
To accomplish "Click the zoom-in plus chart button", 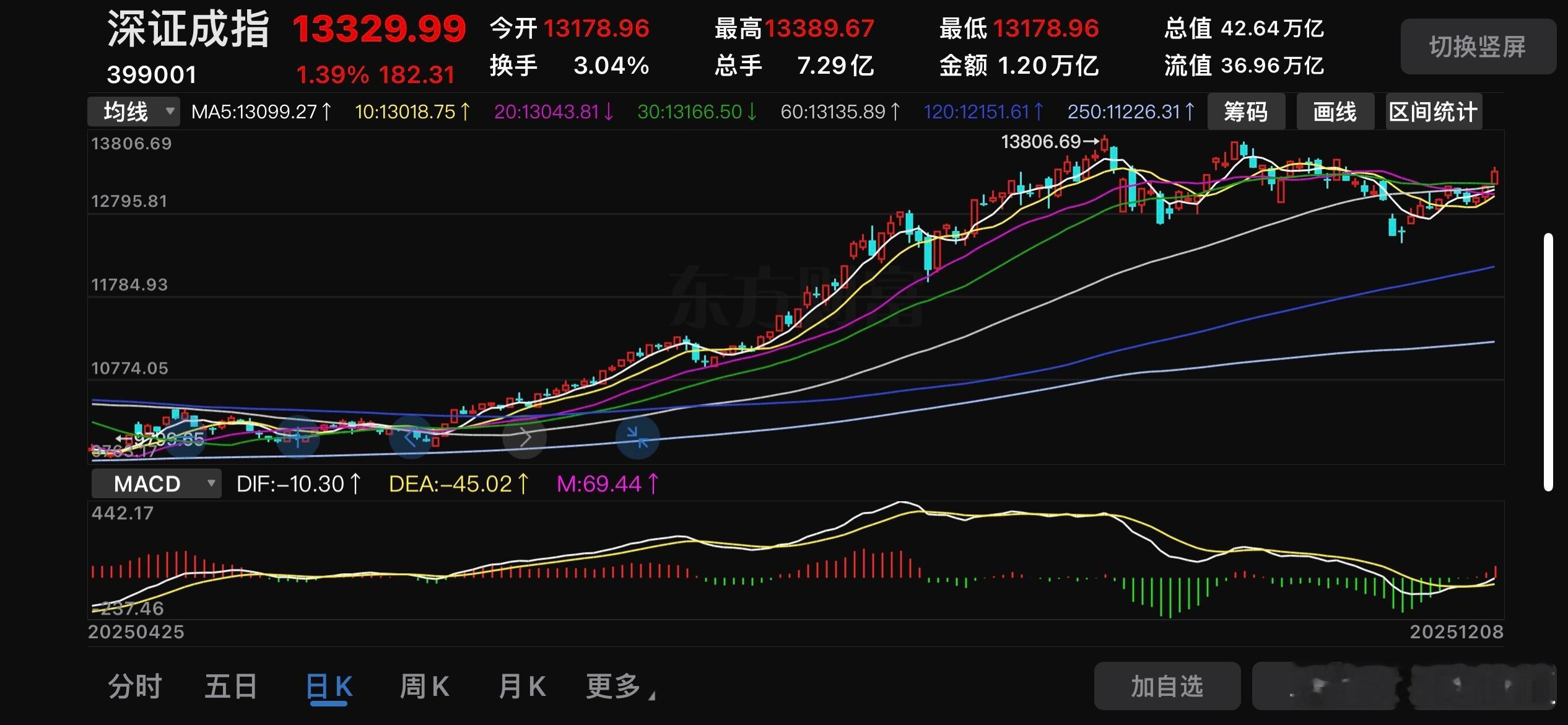I will pyautogui.click(x=298, y=437).
